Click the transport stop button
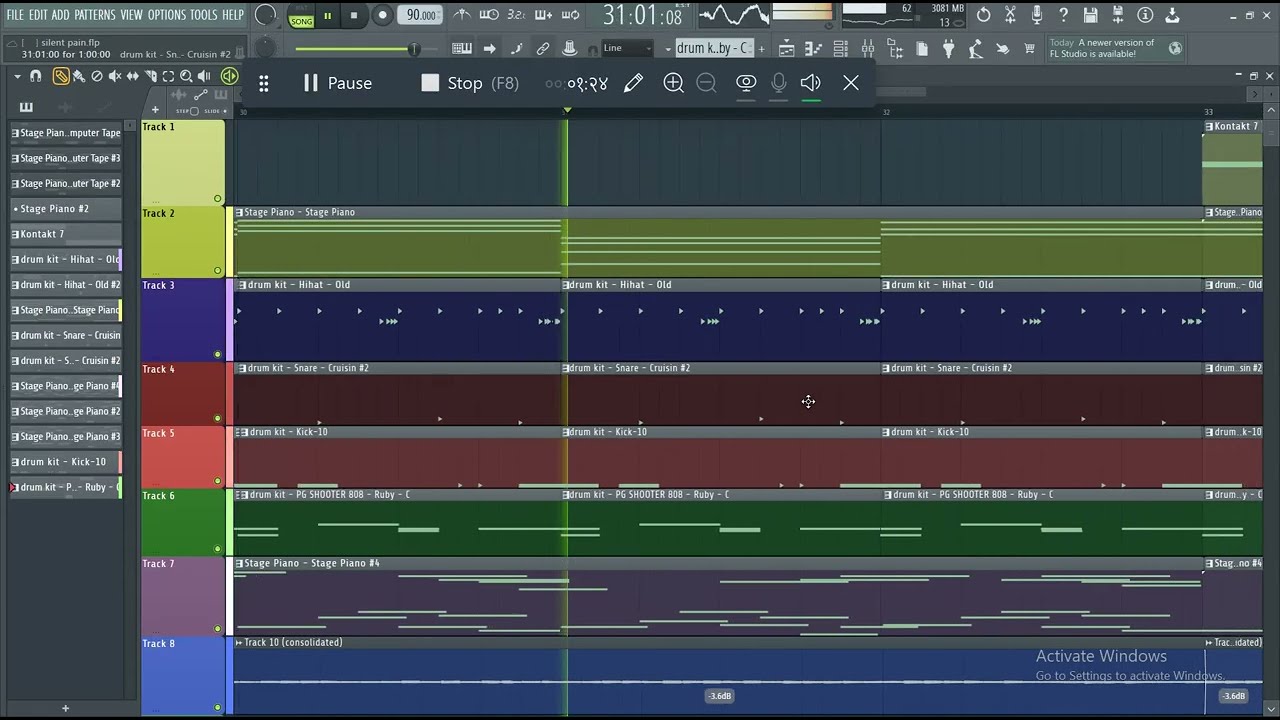The height and width of the screenshot is (720, 1280). click(354, 15)
